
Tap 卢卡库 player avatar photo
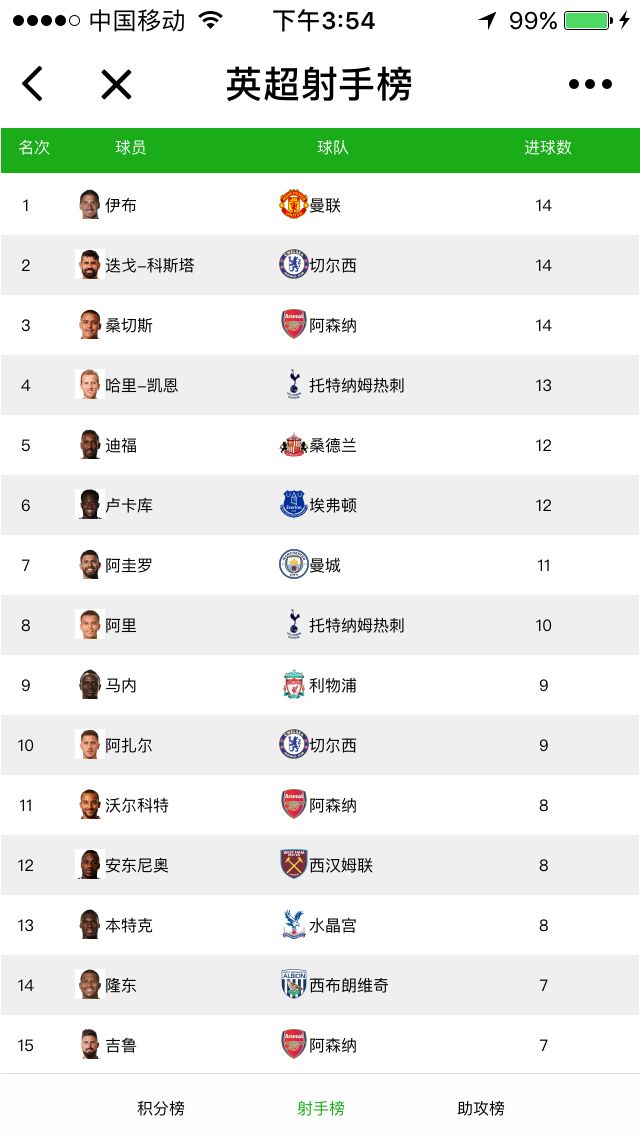[90, 504]
